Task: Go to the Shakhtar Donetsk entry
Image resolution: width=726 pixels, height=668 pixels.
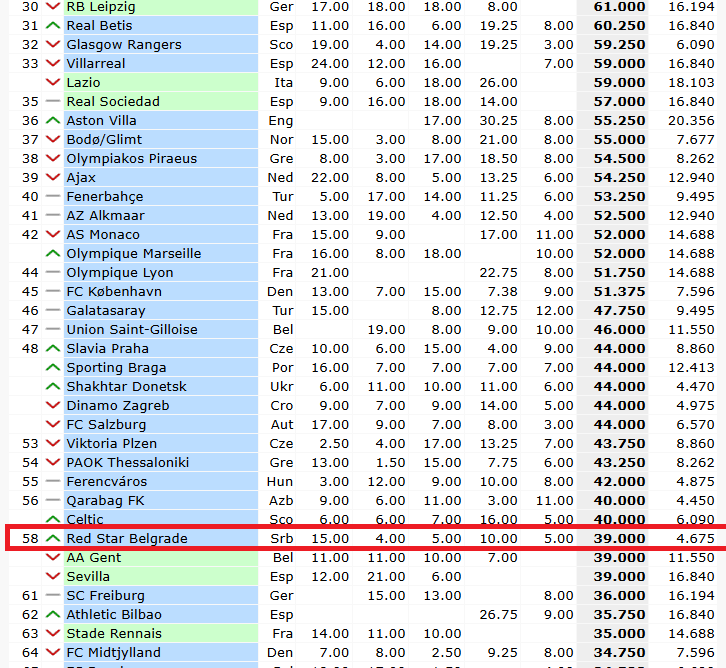Action: tap(126, 387)
